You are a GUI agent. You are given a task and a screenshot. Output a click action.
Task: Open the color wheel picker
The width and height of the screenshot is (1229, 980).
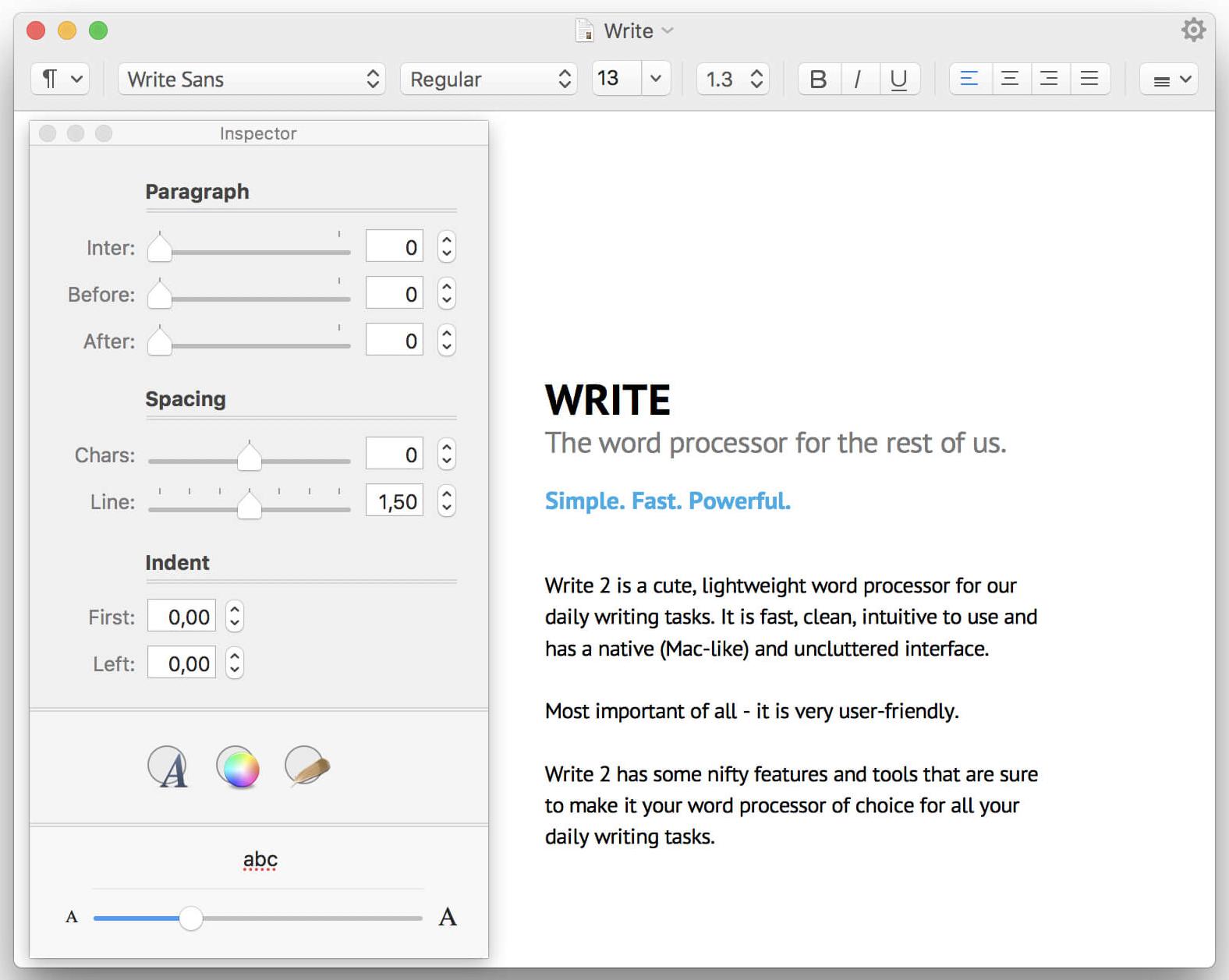(238, 767)
